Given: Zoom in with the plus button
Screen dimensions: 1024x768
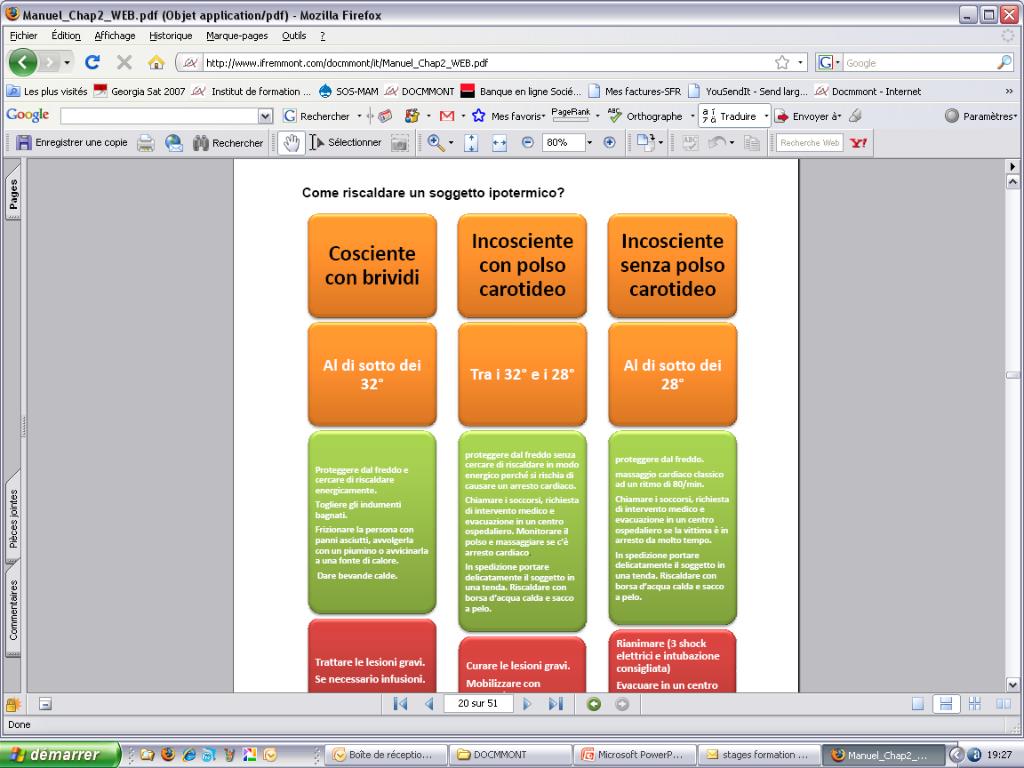Looking at the screenshot, I should point(609,142).
